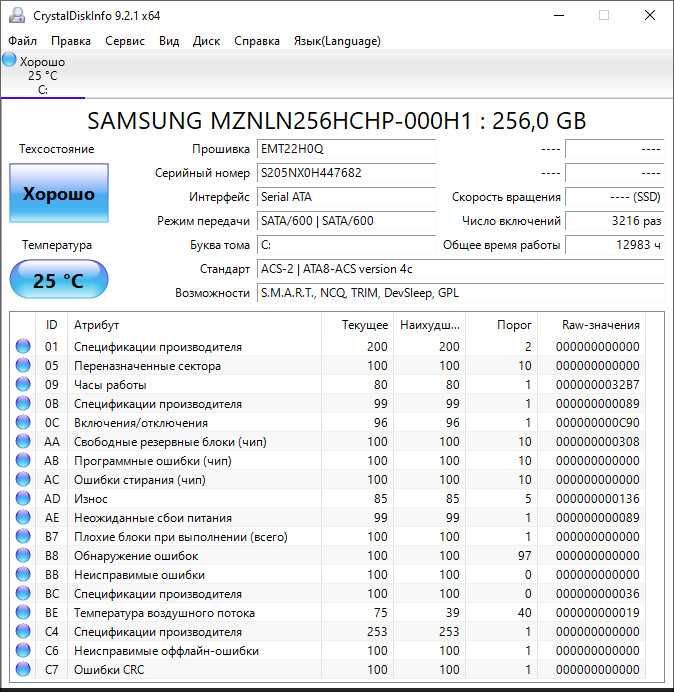Click status orb for Неисправимые ошибки row
Screen dimensions: 674x692
(x=23, y=574)
